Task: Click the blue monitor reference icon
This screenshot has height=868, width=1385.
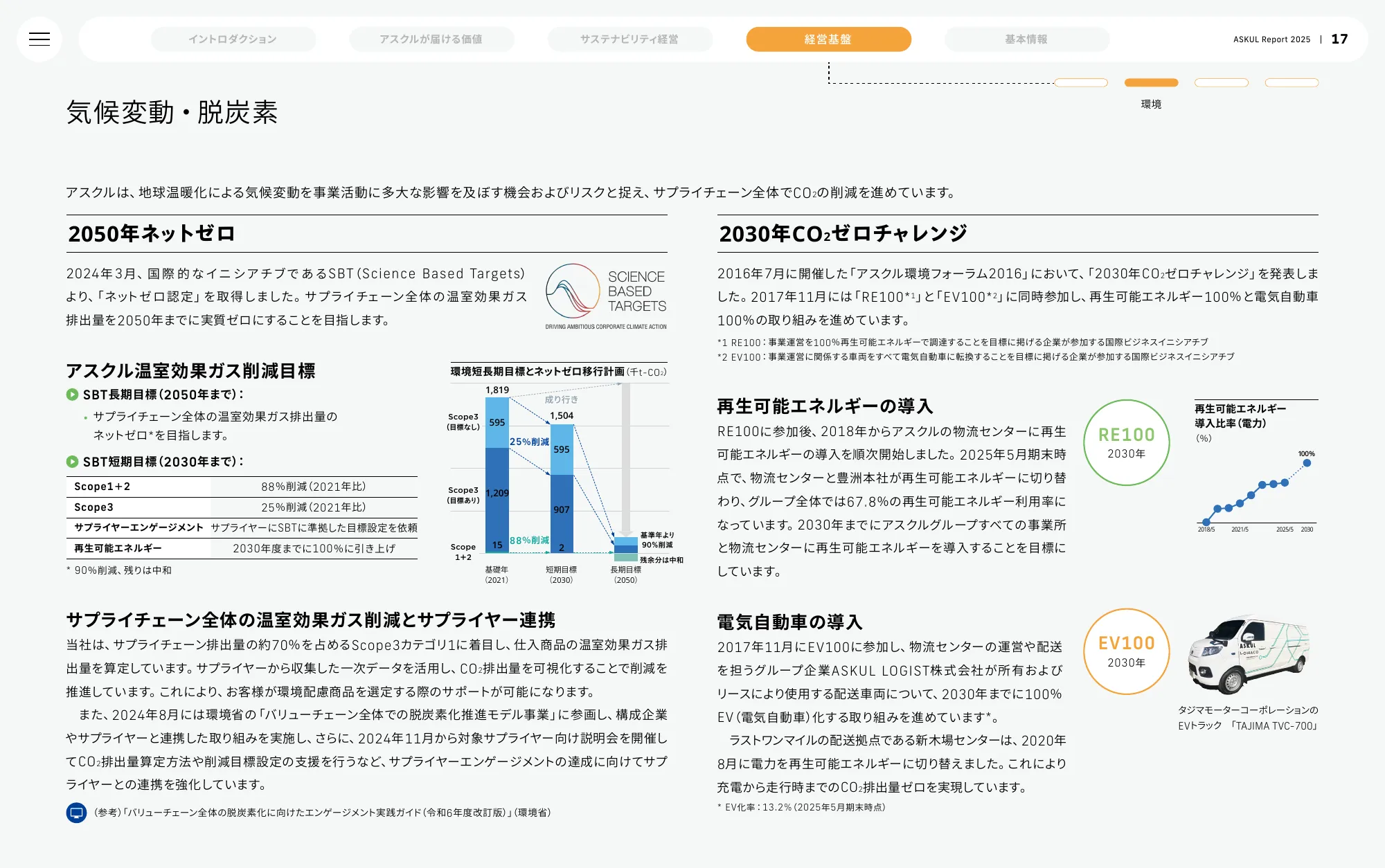Action: 76,813
